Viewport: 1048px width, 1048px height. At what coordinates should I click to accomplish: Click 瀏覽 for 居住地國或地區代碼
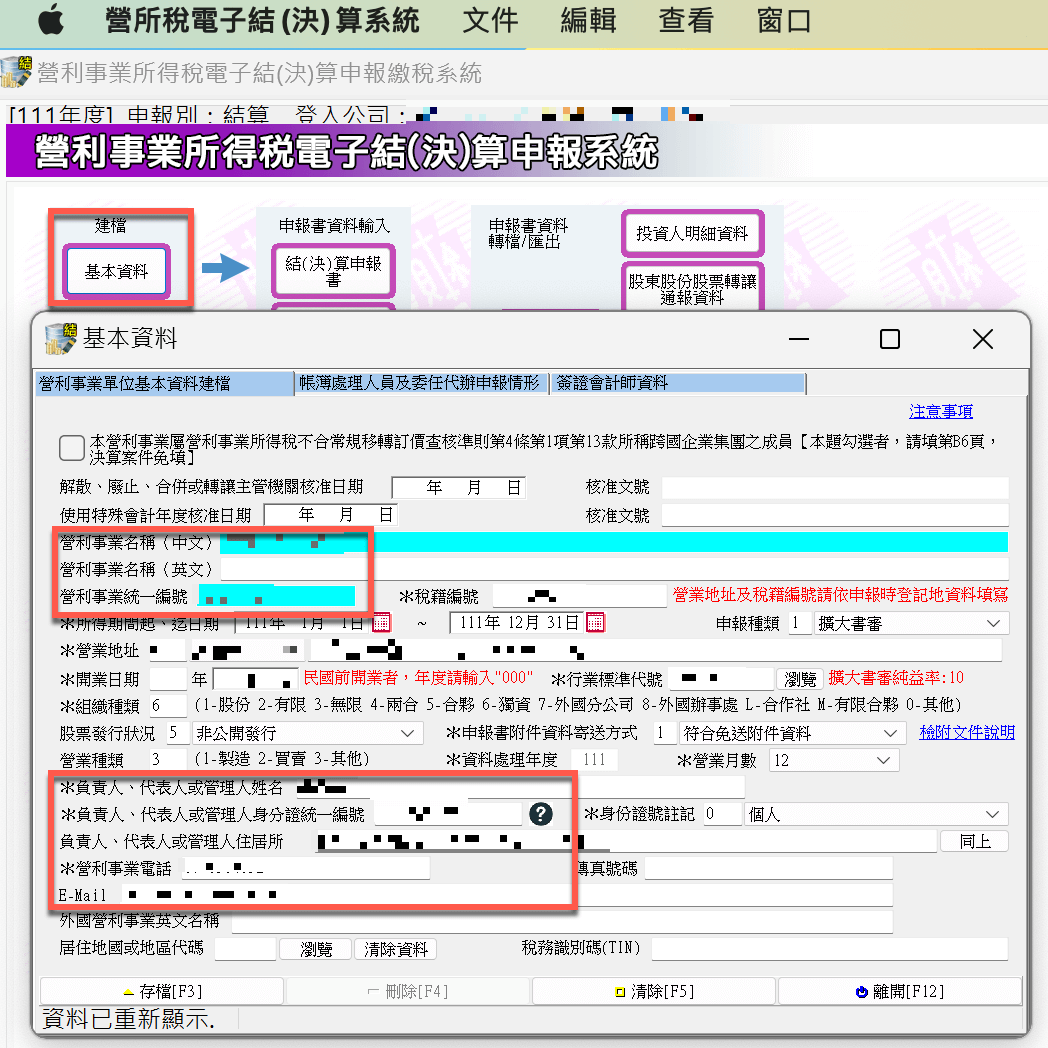click(315, 949)
